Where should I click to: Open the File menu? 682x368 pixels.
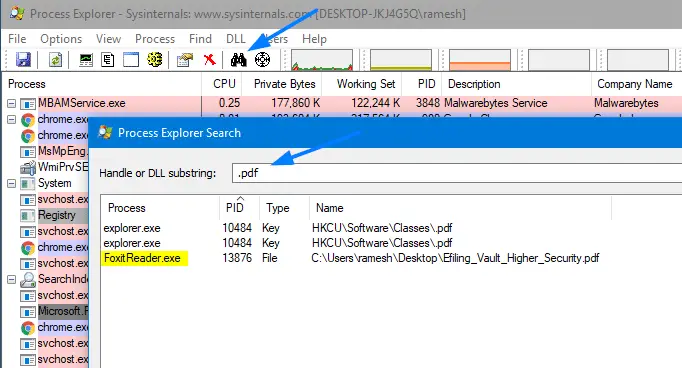17,39
